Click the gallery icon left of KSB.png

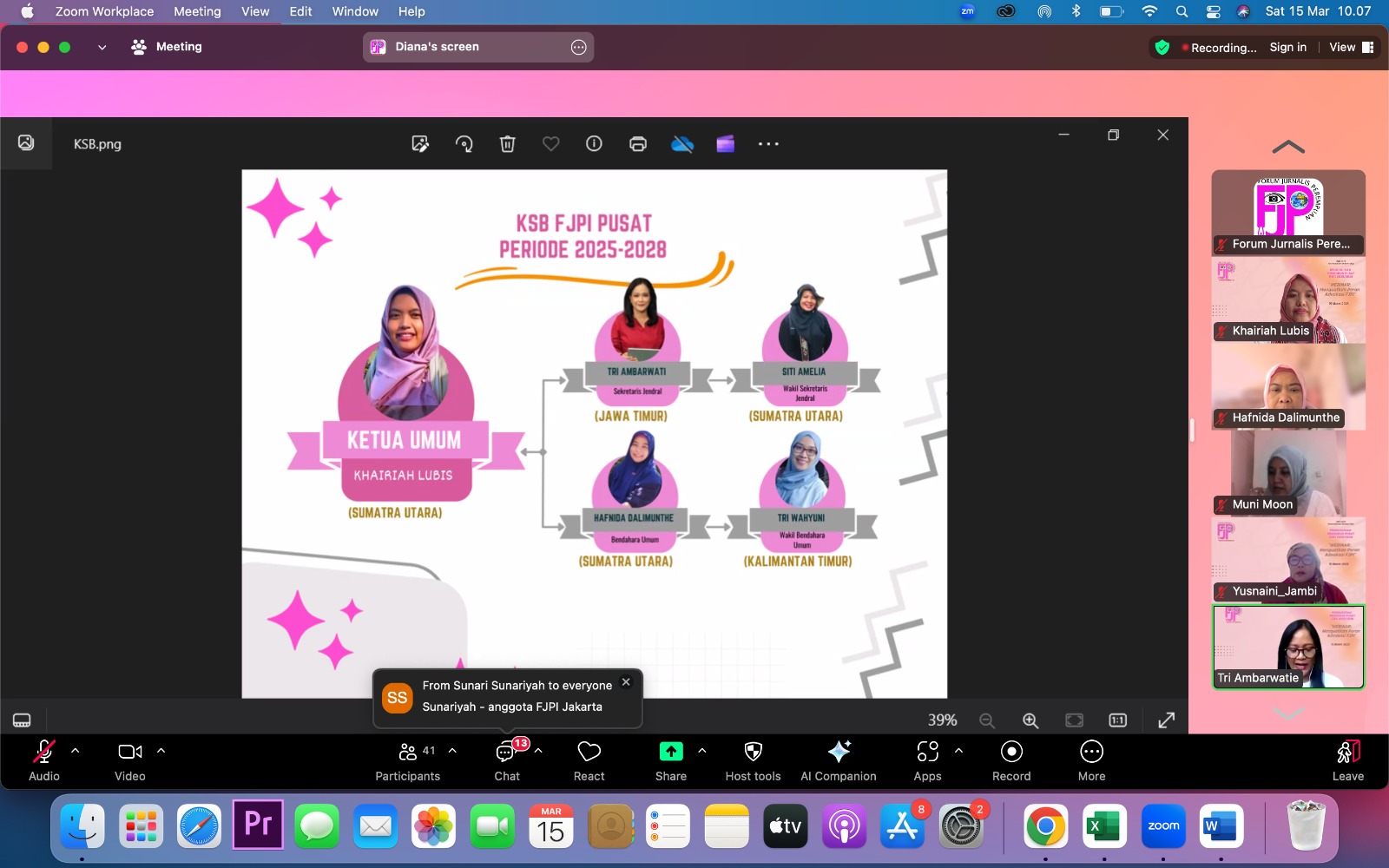pyautogui.click(x=26, y=142)
